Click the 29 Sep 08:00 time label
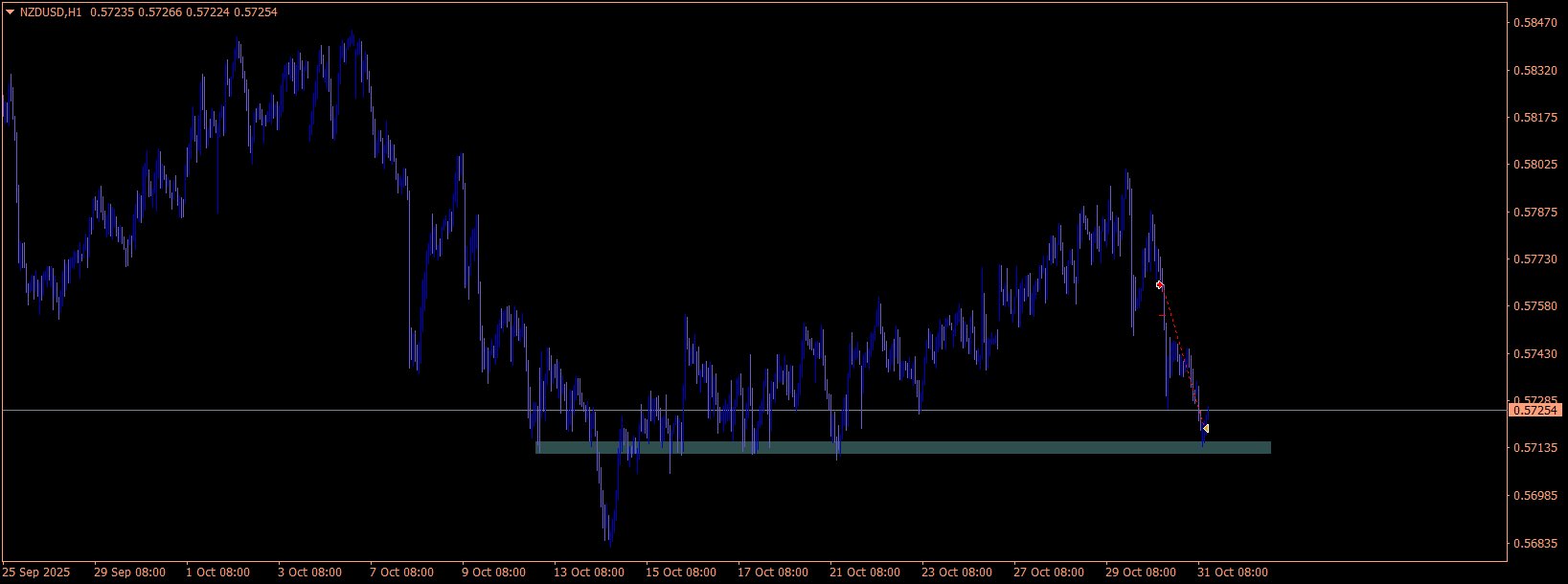The width and height of the screenshot is (1568, 584). (x=129, y=573)
